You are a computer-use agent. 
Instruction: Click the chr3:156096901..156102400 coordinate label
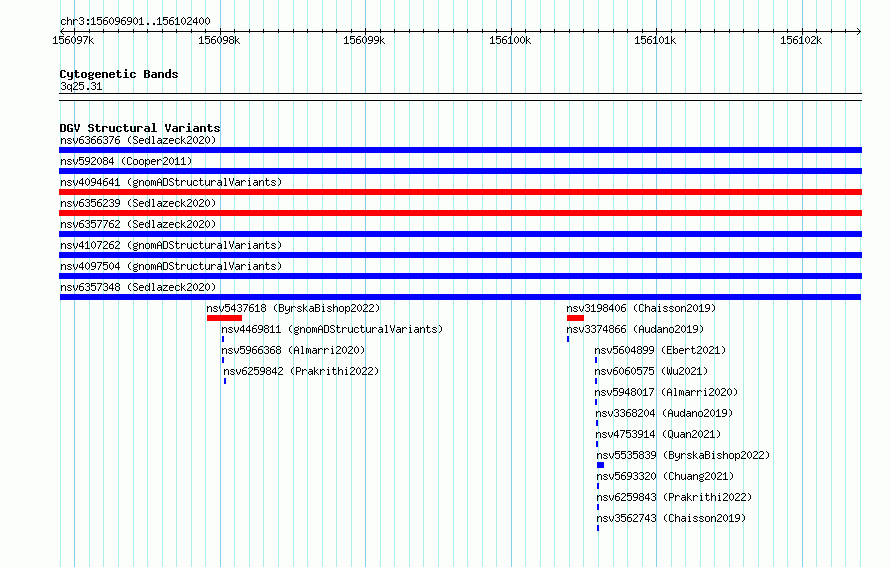pyautogui.click(x=135, y=21)
